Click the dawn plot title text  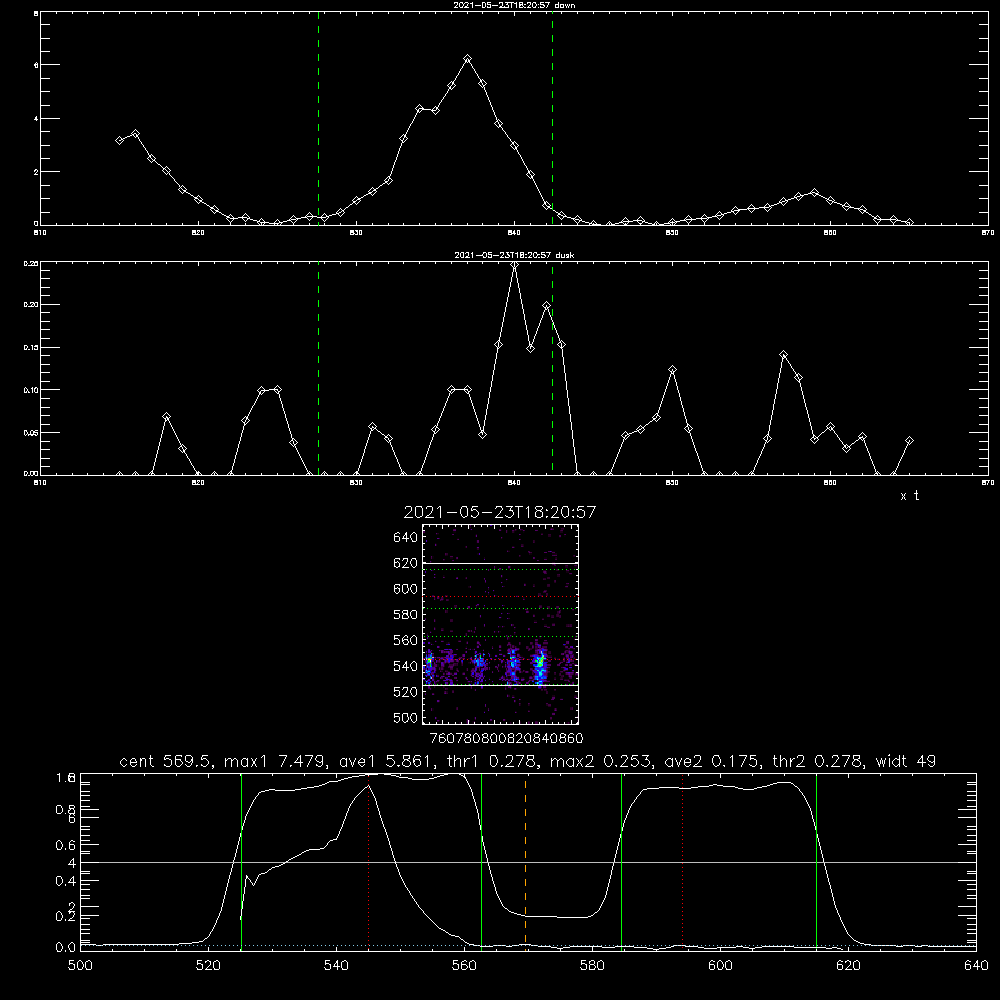coord(515,5)
